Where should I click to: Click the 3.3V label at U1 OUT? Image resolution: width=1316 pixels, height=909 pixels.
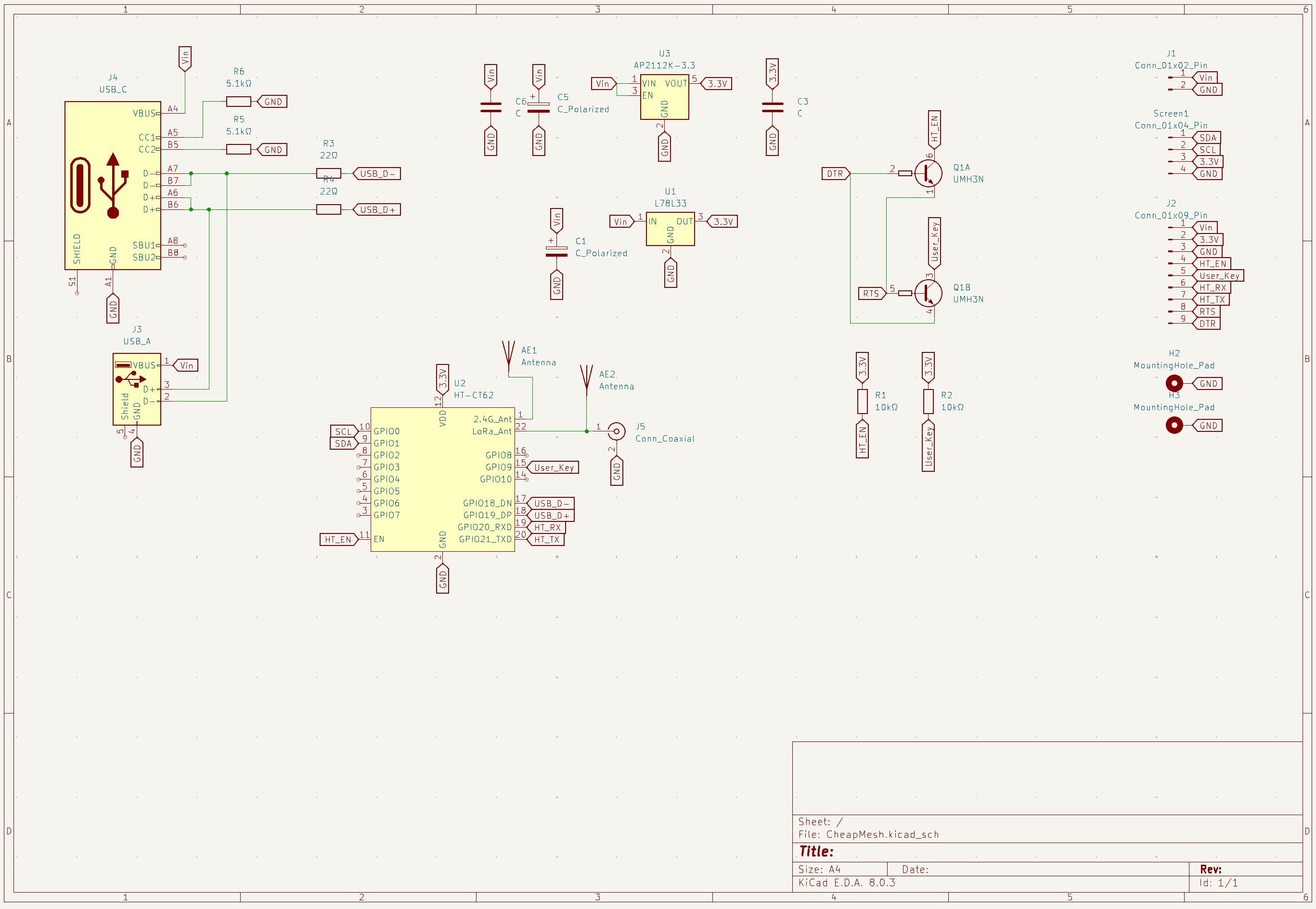click(722, 221)
